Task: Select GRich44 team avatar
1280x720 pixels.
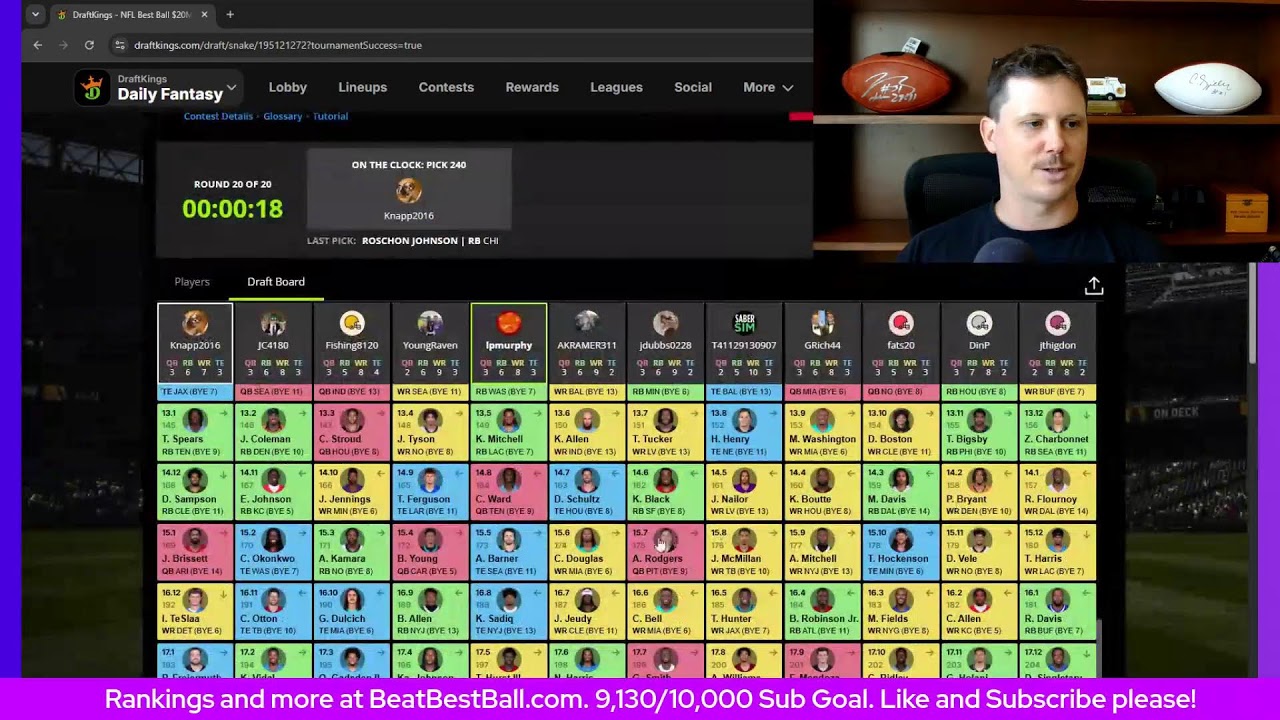Action: point(822,323)
